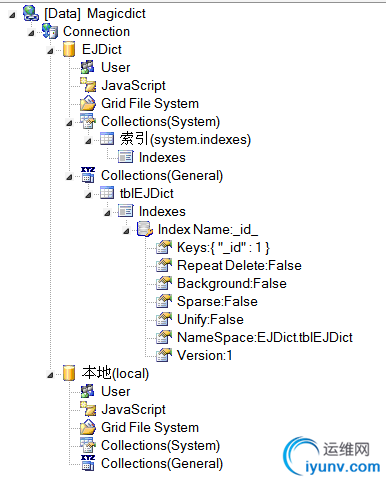Click Collections(System) icon under local database
This screenshot has width=386, height=483.
(x=88, y=445)
